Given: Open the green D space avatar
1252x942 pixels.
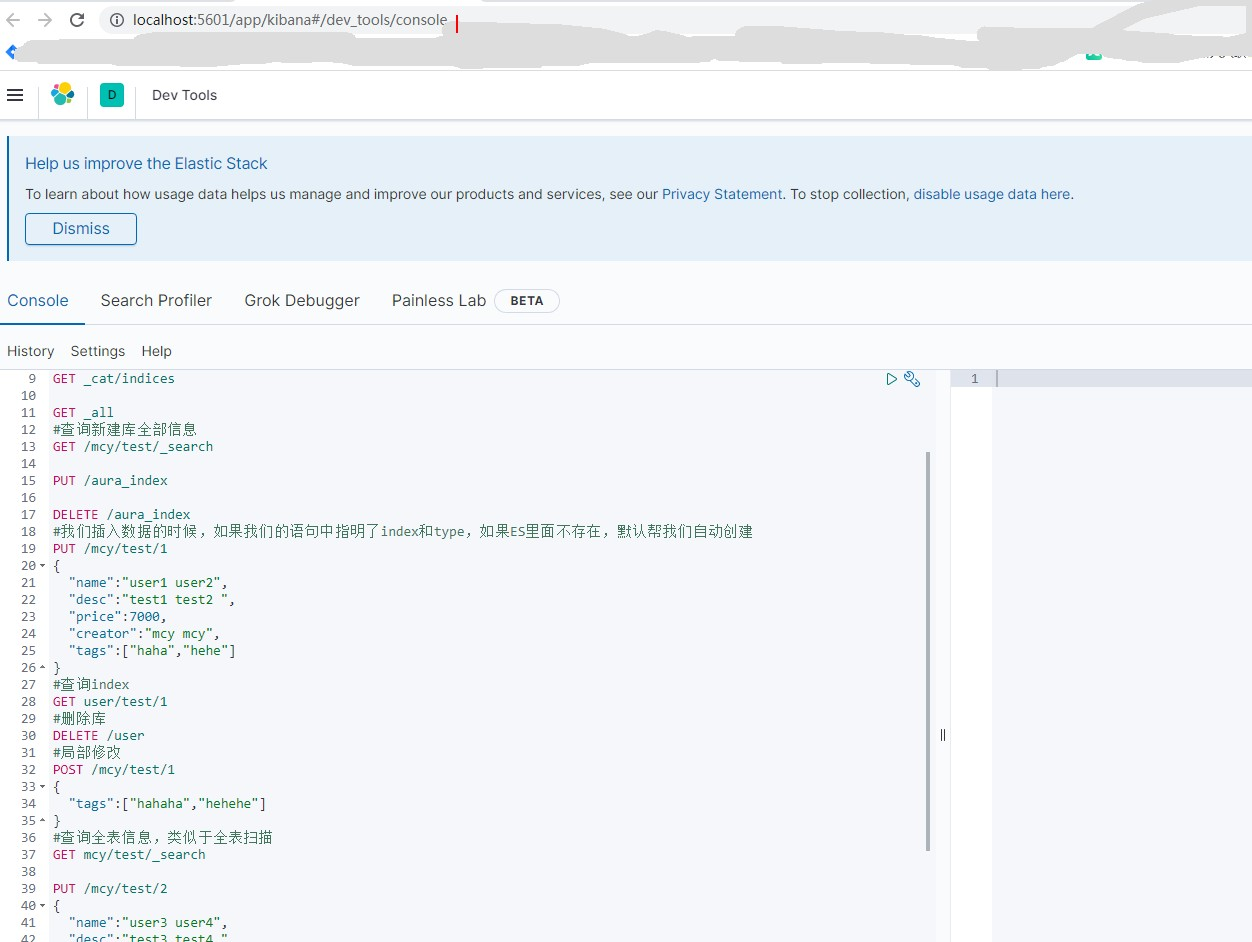Looking at the screenshot, I should [x=112, y=95].
